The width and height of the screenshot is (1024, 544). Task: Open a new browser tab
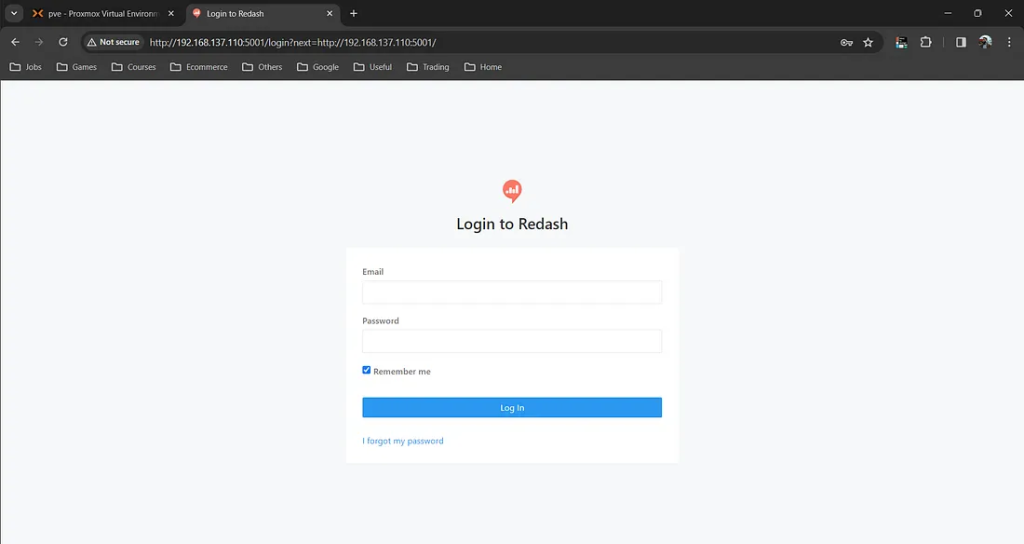point(353,14)
